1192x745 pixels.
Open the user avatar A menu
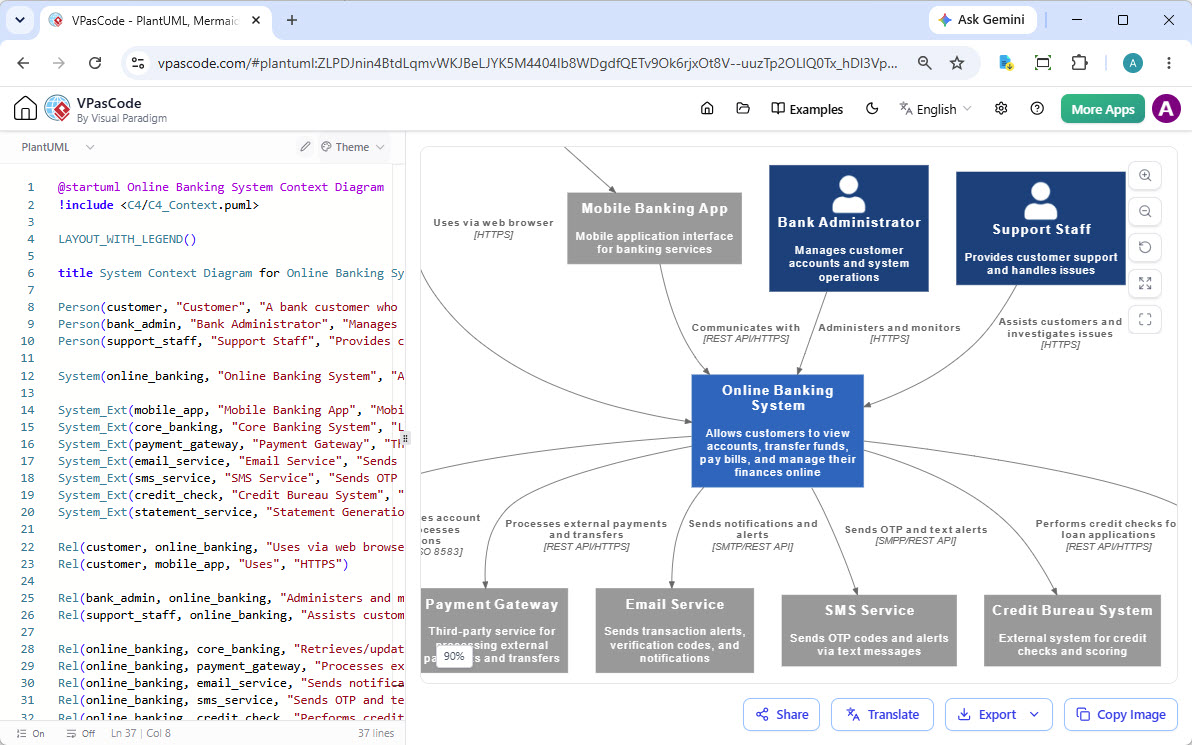[x=1166, y=109]
